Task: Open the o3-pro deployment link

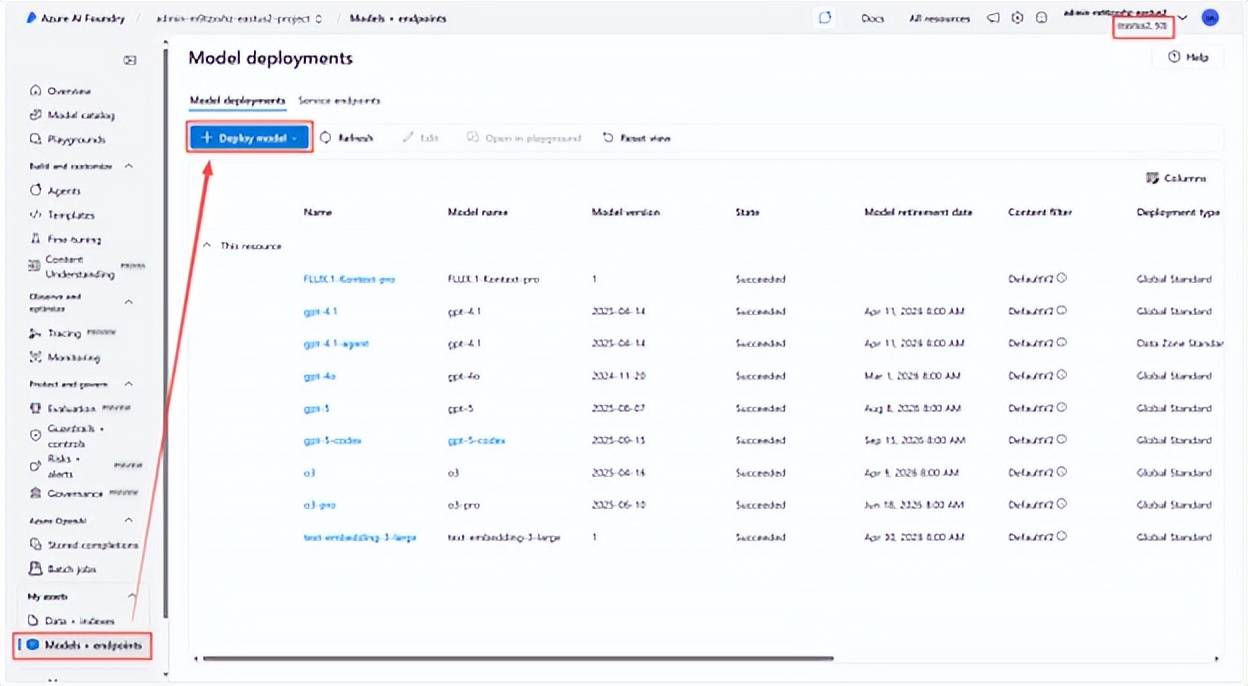Action: pos(318,505)
